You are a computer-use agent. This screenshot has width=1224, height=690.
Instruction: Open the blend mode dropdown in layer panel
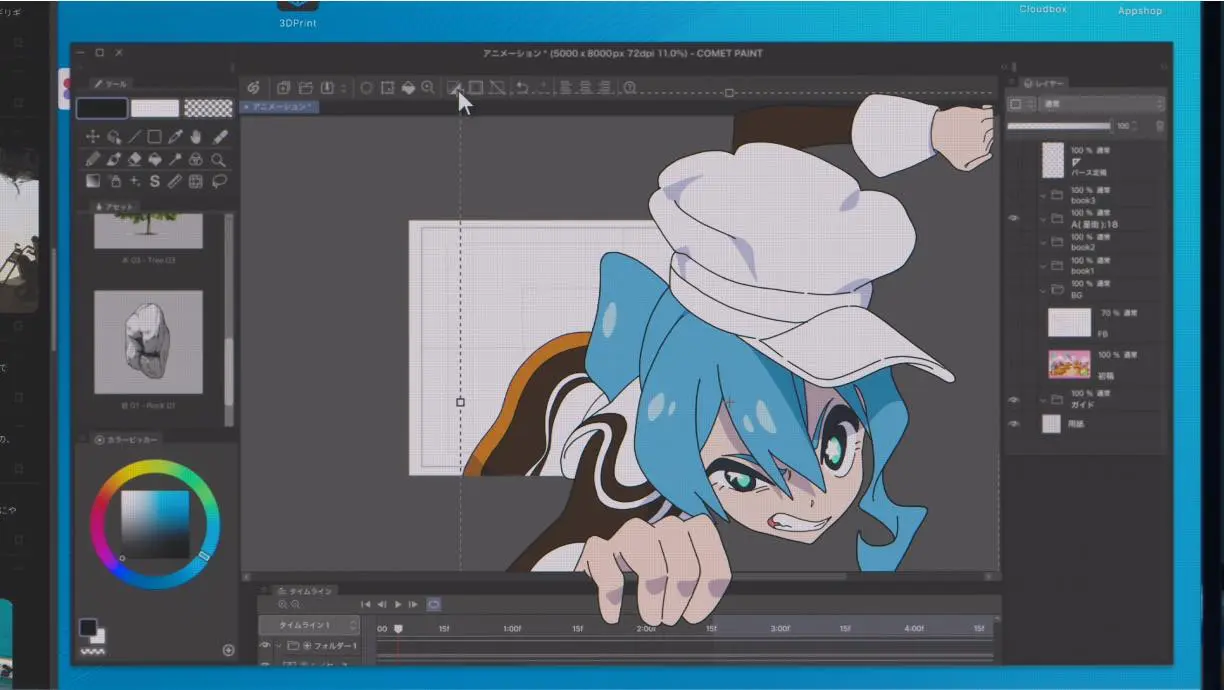pyautogui.click(x=1103, y=104)
